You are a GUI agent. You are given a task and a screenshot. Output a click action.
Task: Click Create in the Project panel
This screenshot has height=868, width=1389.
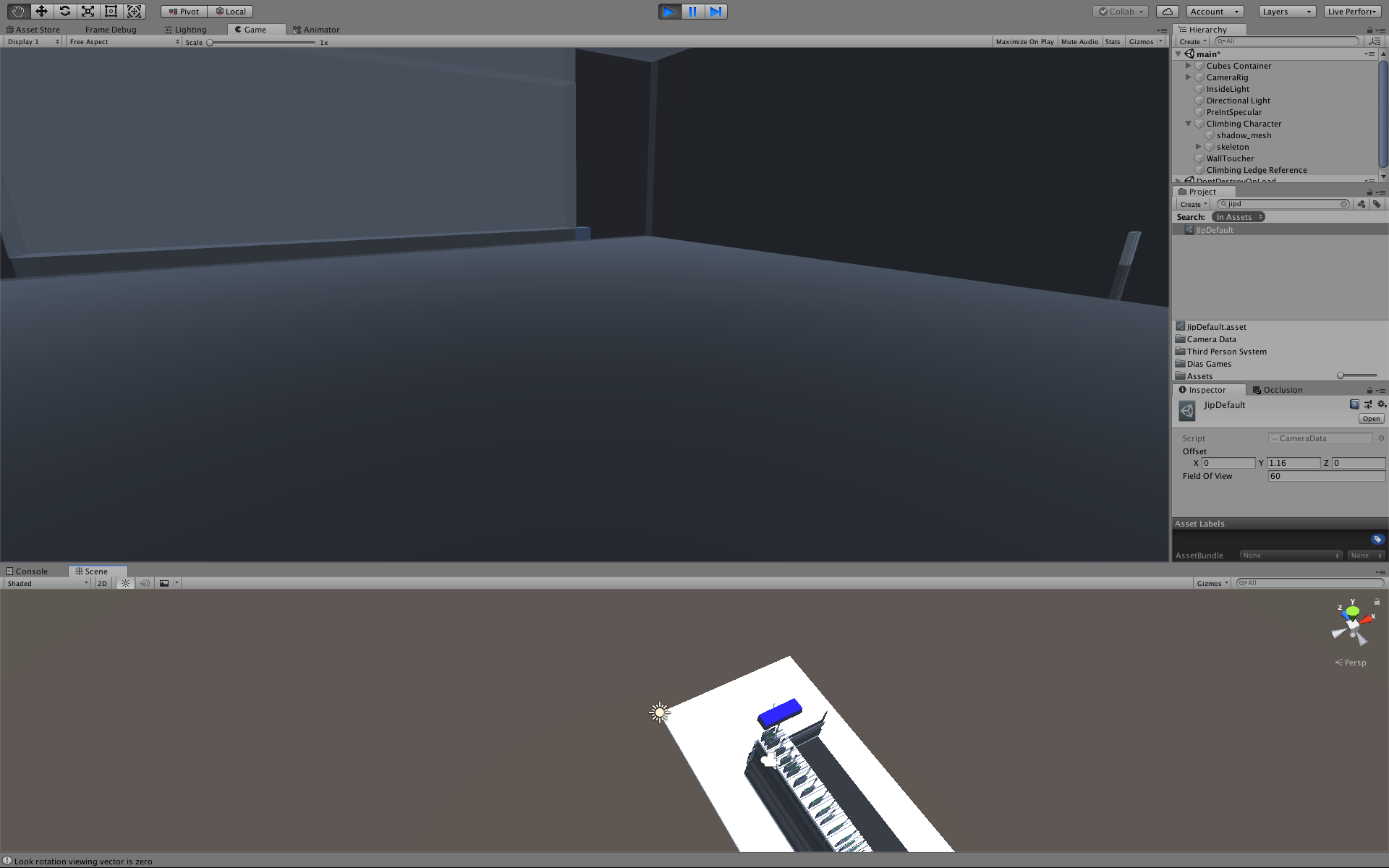[x=1194, y=204]
